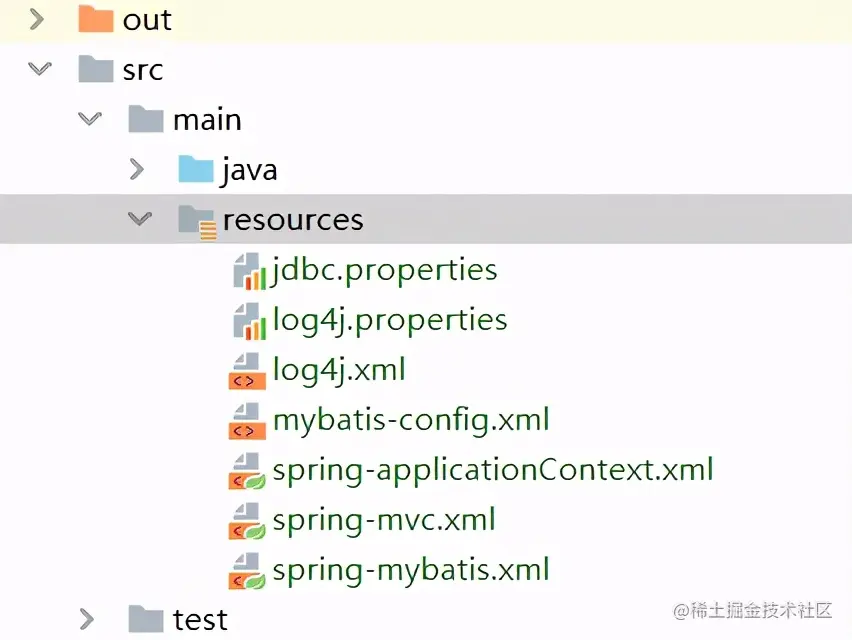The width and height of the screenshot is (852, 640).
Task: Click the orange out folder icon
Action: click(96, 19)
